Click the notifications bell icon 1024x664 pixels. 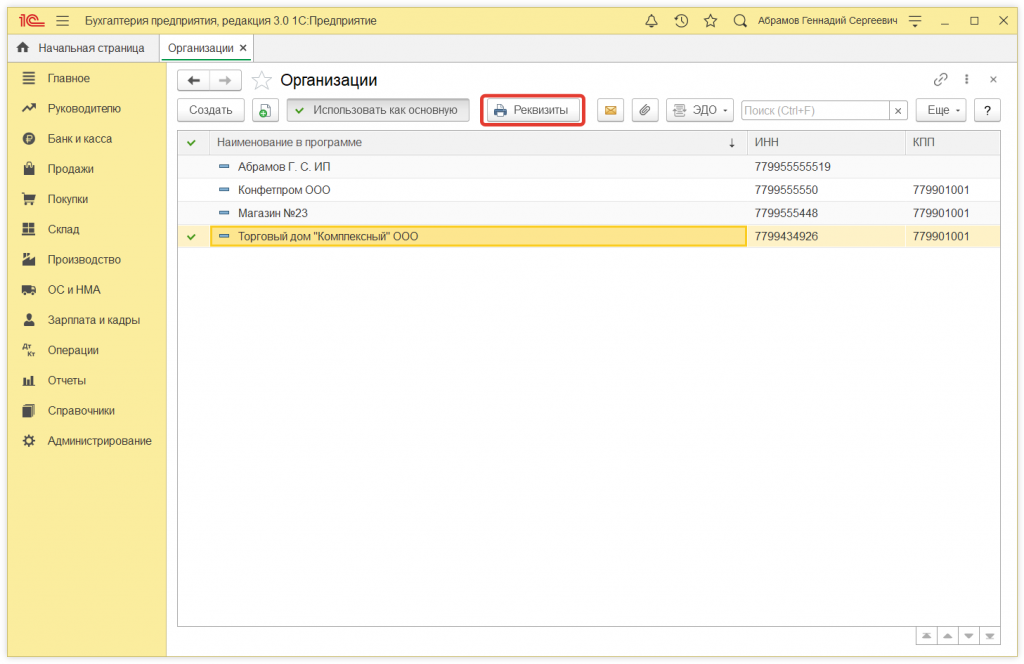652,20
